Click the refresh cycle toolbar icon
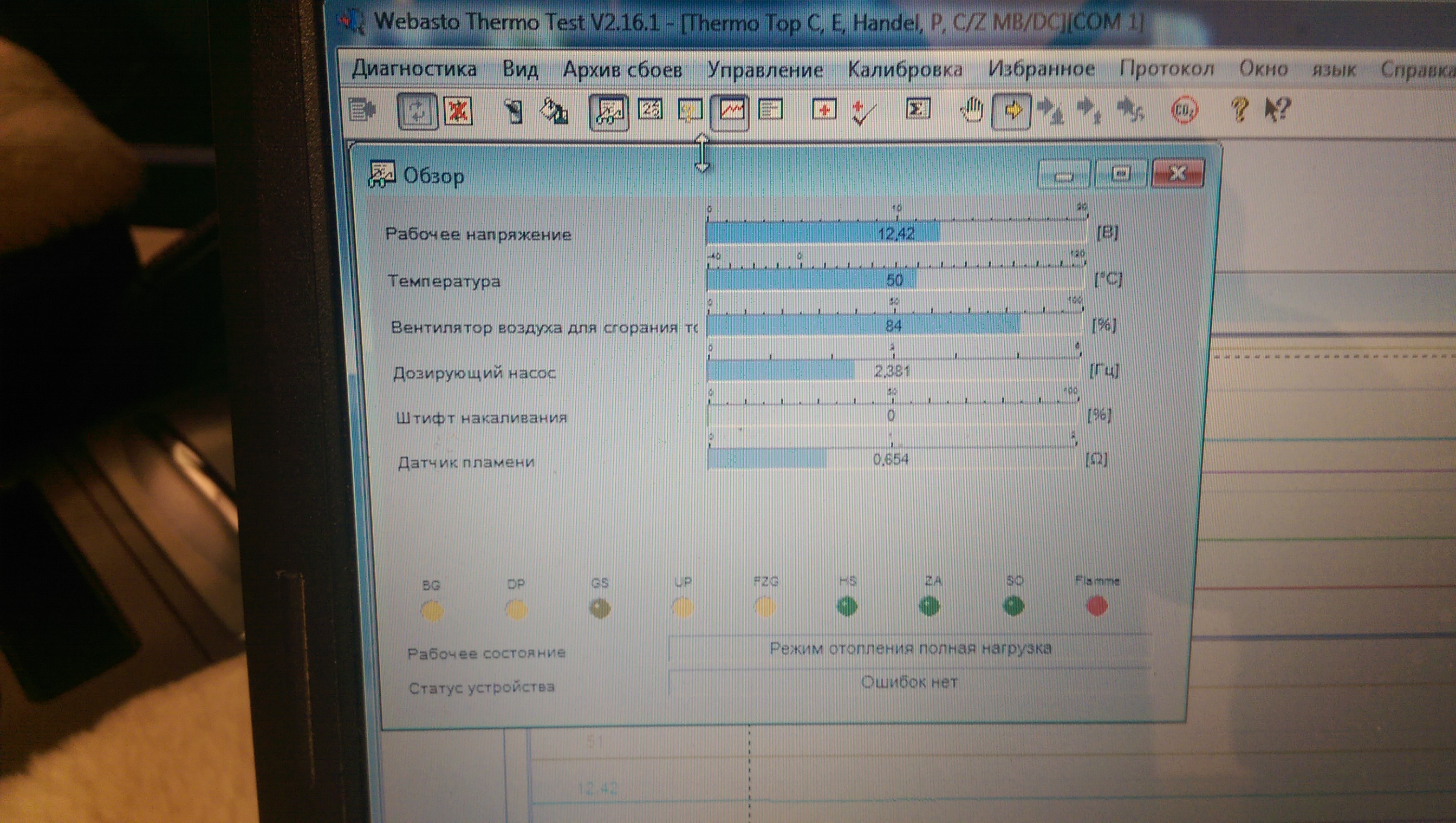 417,111
